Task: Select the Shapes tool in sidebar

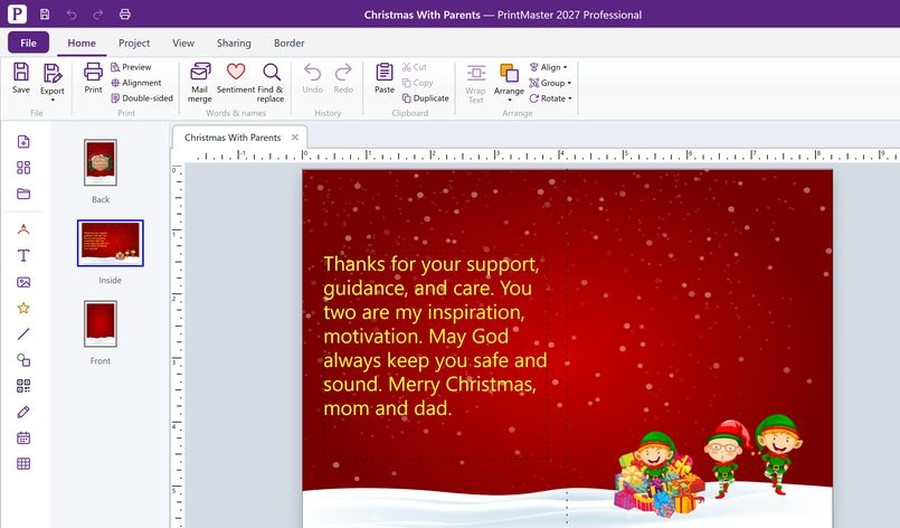Action: [24, 360]
